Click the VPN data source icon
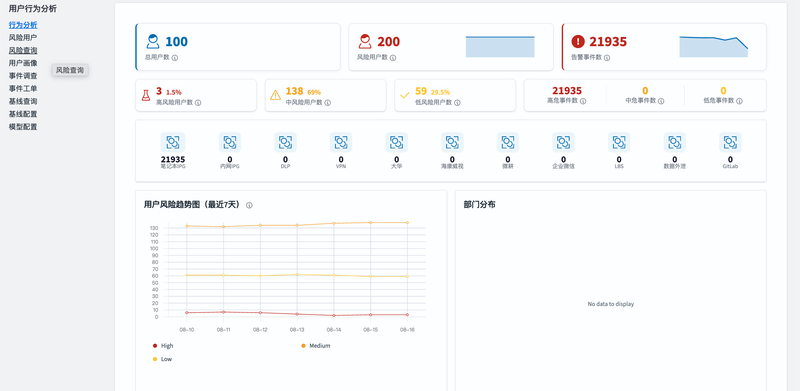The width and height of the screenshot is (800, 391). click(341, 142)
